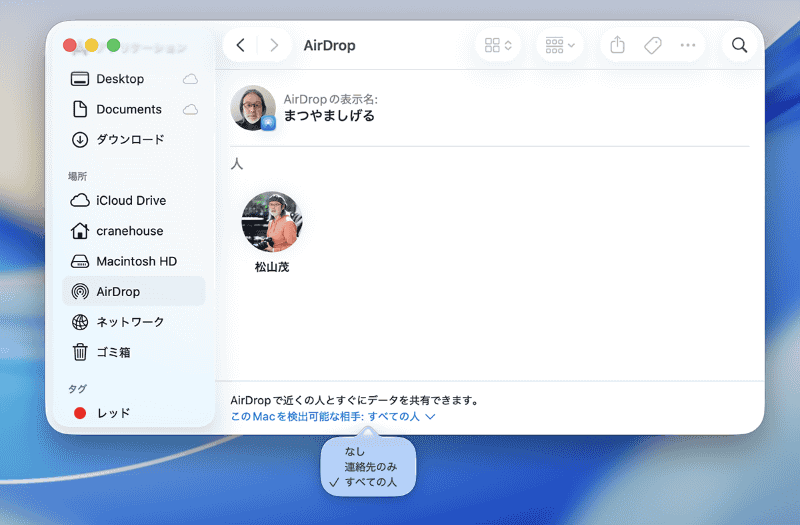This screenshot has height=525, width=800.
Task: Open Desktop in the sidebar
Action: click(x=134, y=79)
